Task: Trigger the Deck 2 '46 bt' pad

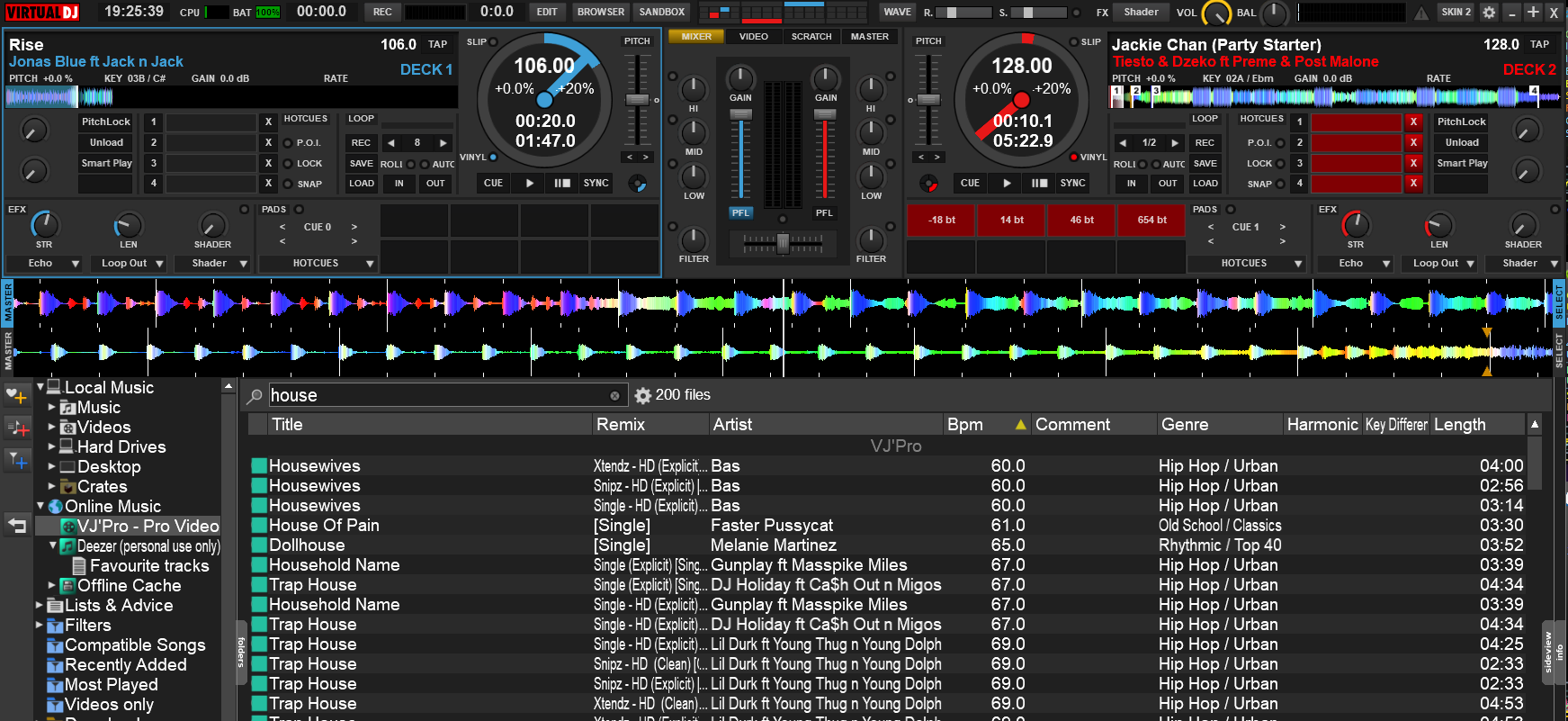Action: click(x=1082, y=220)
